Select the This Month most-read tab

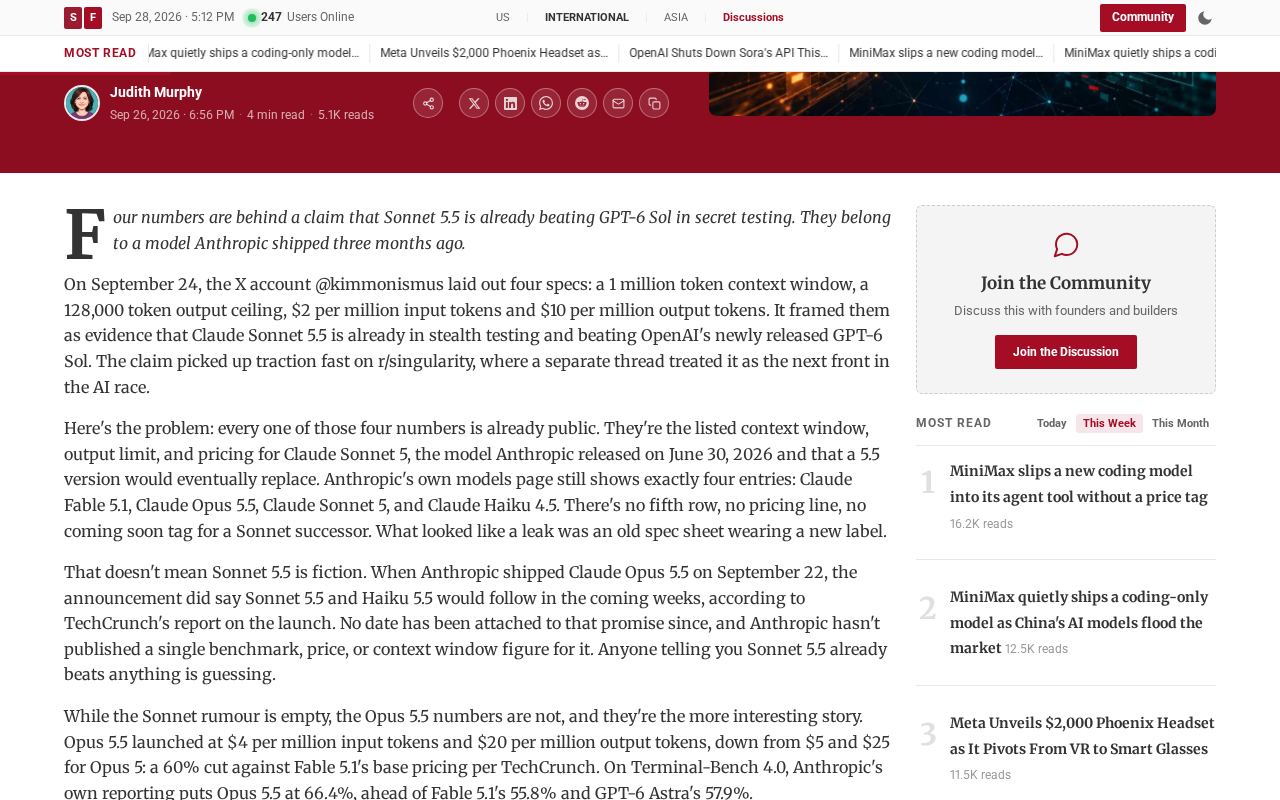pos(1180,424)
